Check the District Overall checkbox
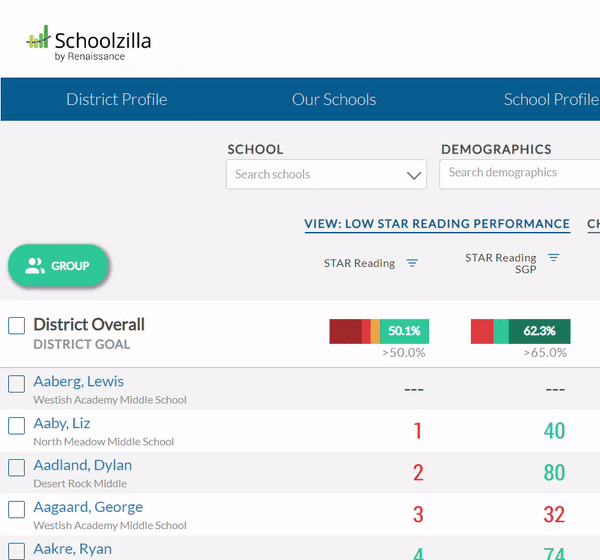600x560 pixels. click(x=16, y=326)
